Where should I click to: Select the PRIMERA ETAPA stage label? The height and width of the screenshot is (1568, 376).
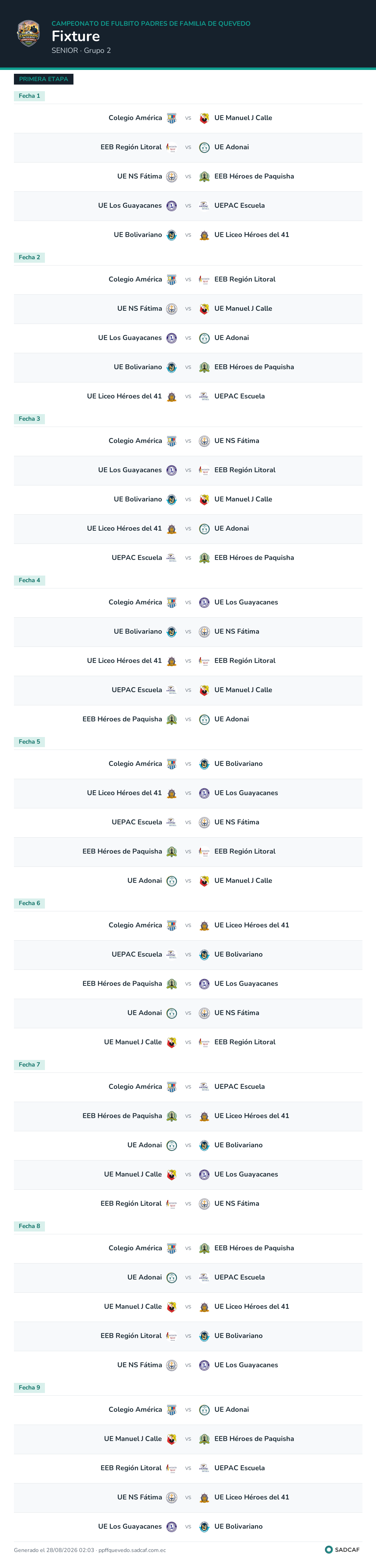(x=43, y=79)
